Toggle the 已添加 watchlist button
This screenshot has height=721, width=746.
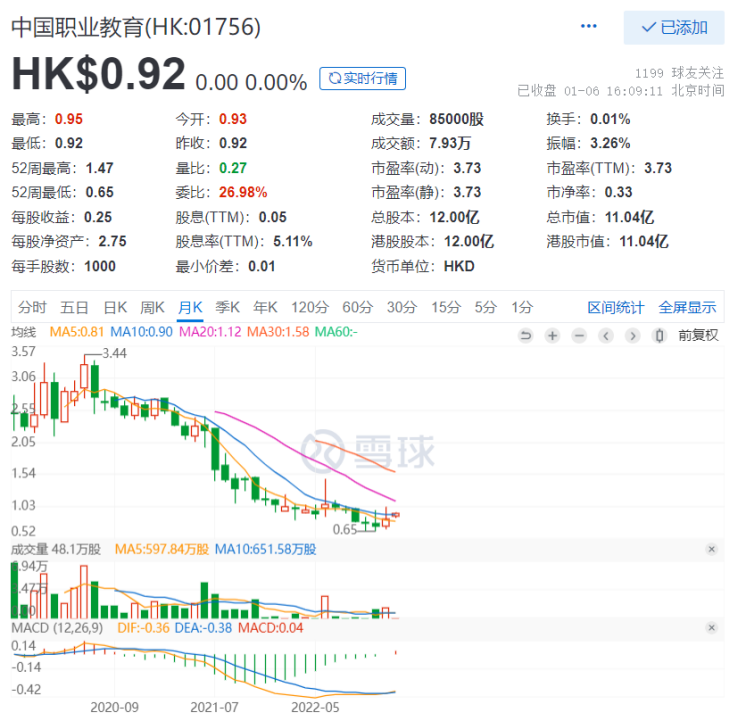(673, 27)
